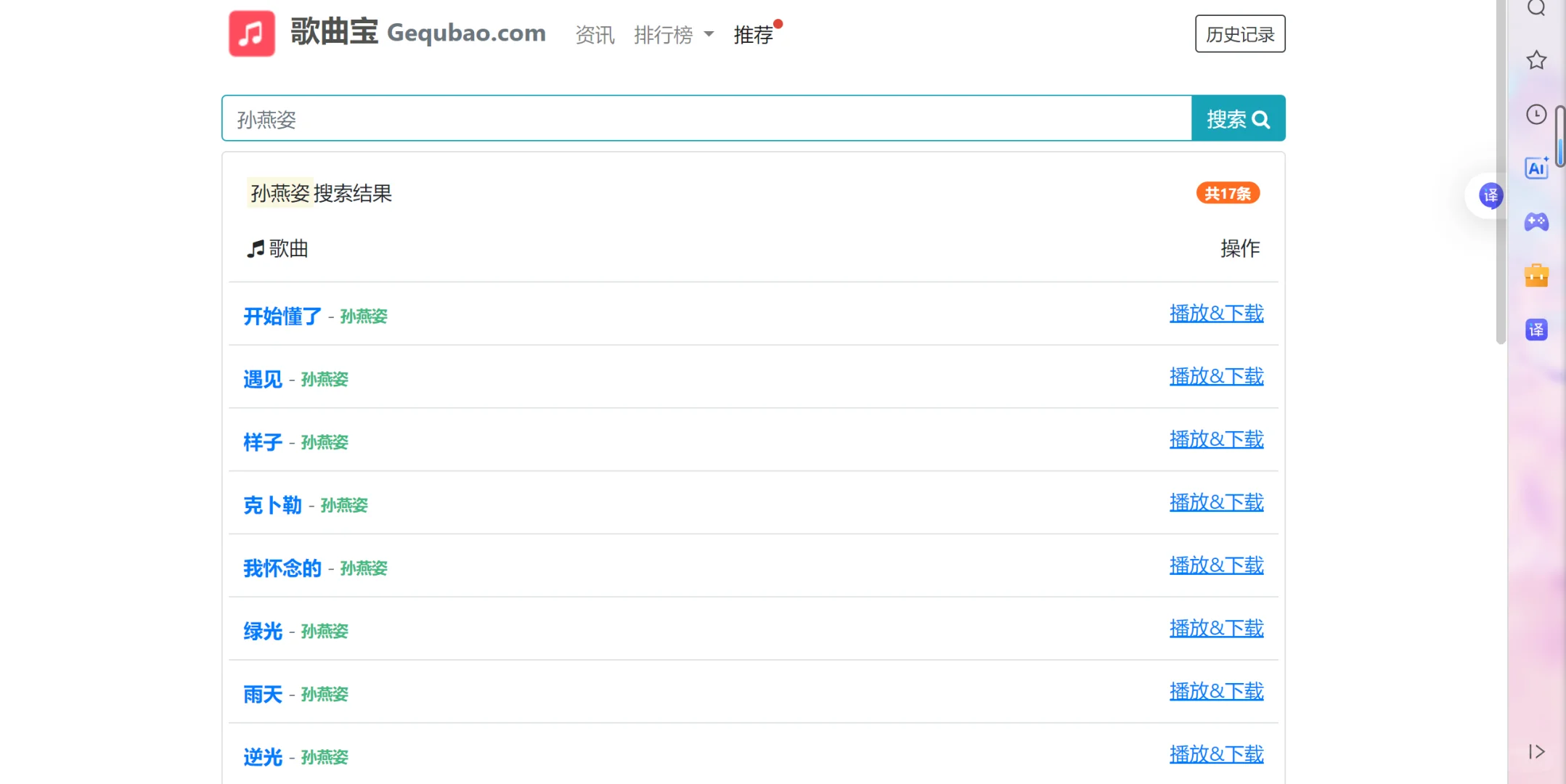The height and width of the screenshot is (784, 1566).
Task: Open the purple translate sidebar icon
Action: pyautogui.click(x=1536, y=330)
